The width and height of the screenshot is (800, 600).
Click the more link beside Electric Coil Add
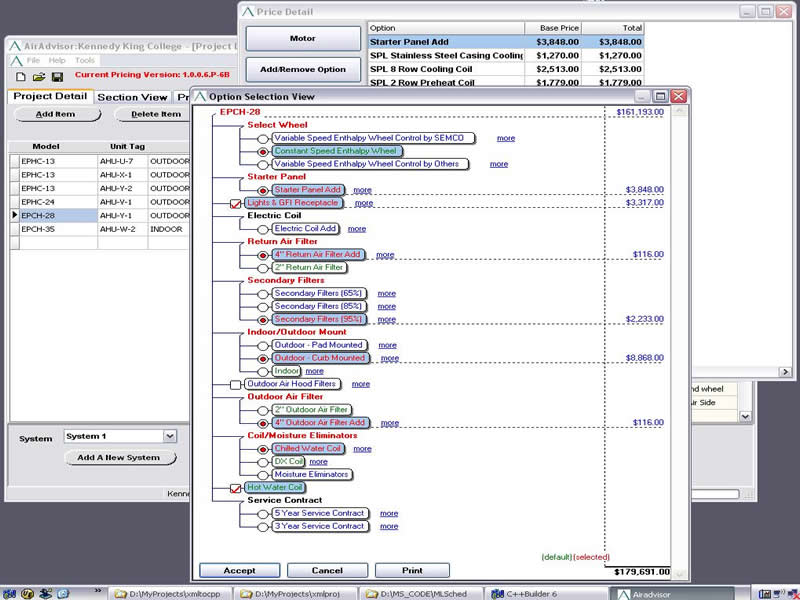coord(356,229)
